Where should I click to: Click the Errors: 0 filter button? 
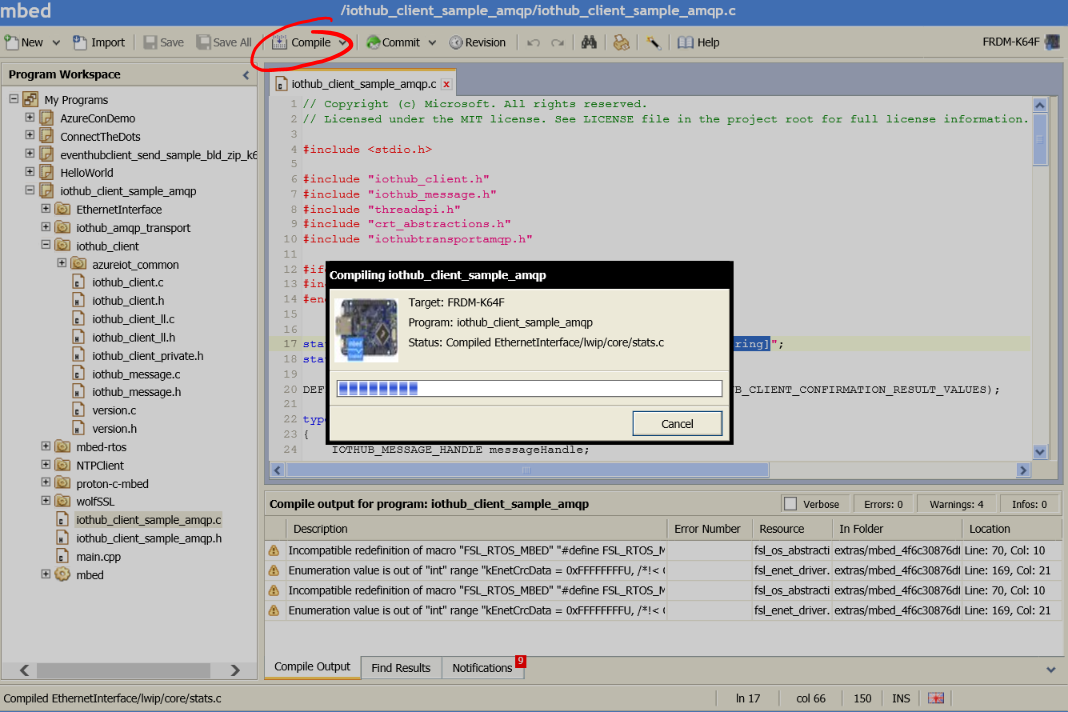point(883,504)
